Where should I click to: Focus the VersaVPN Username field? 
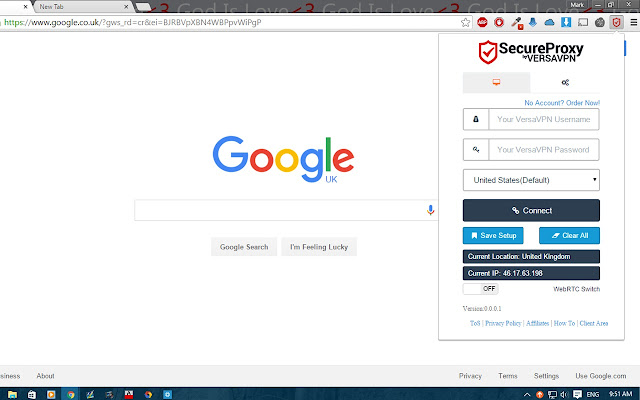click(544, 119)
